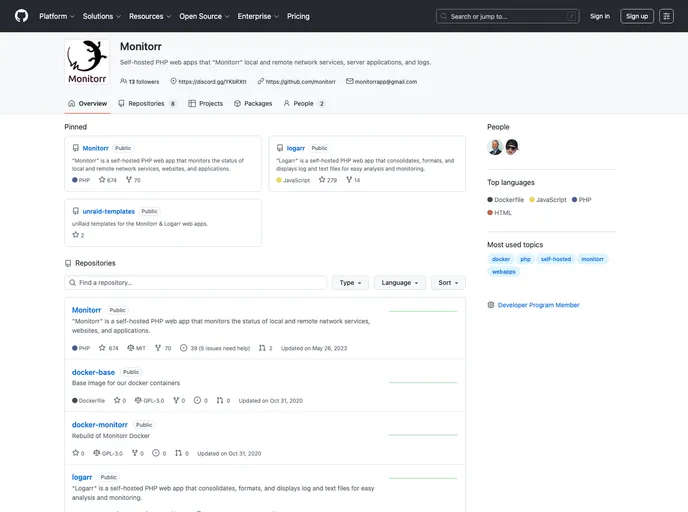Open the Type filter dropdown
The width and height of the screenshot is (688, 512).
350,283
